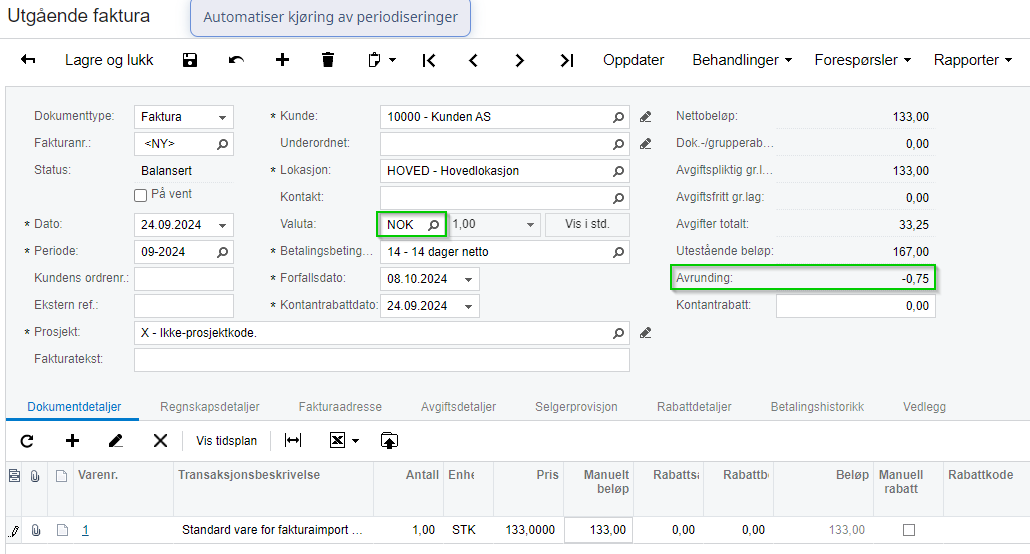Toggle Manuell rabatt checkbox on row 1
Image resolution: width=1030 pixels, height=554 pixels.
(908, 530)
